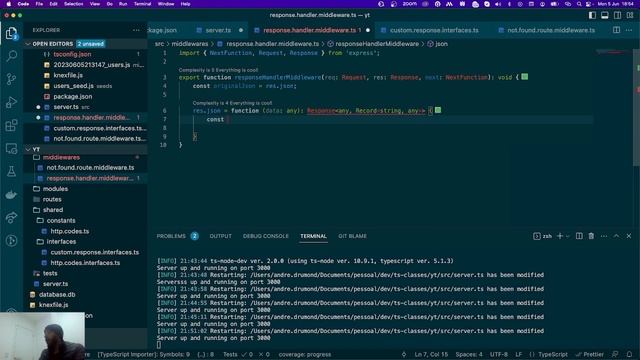This screenshot has height=360, width=640.
Task: Open macOS Spotlight search icon
Action: click(579, 4)
